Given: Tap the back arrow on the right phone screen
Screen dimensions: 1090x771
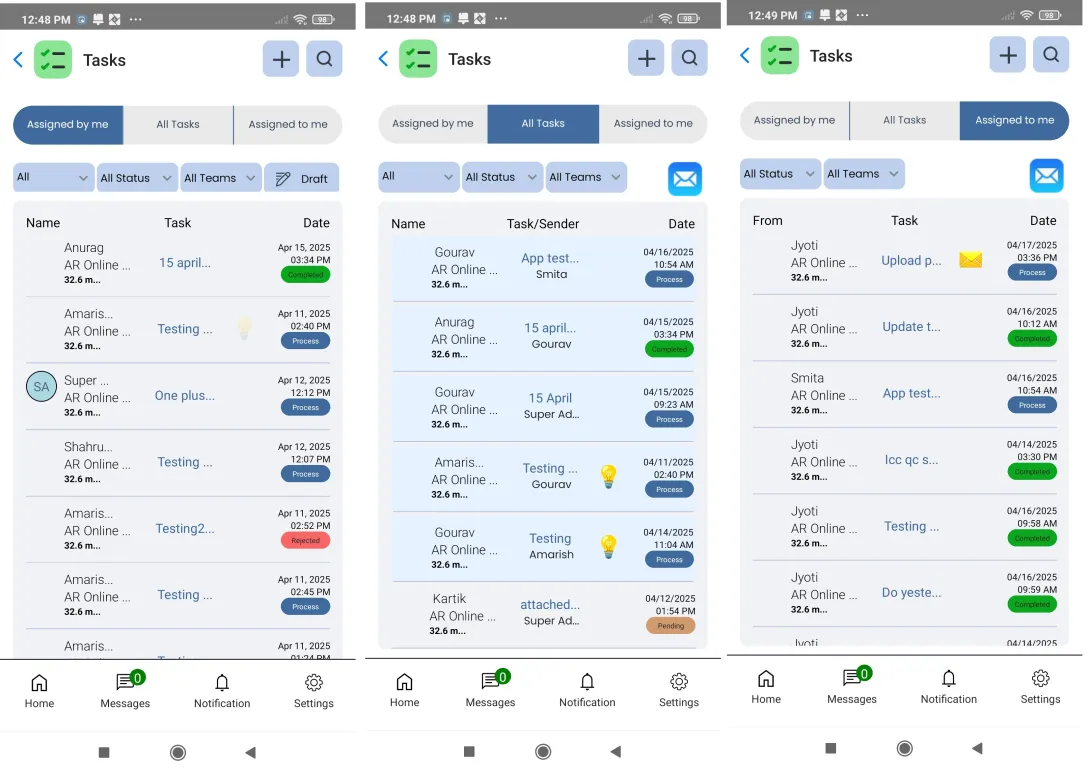Looking at the screenshot, I should coord(745,56).
